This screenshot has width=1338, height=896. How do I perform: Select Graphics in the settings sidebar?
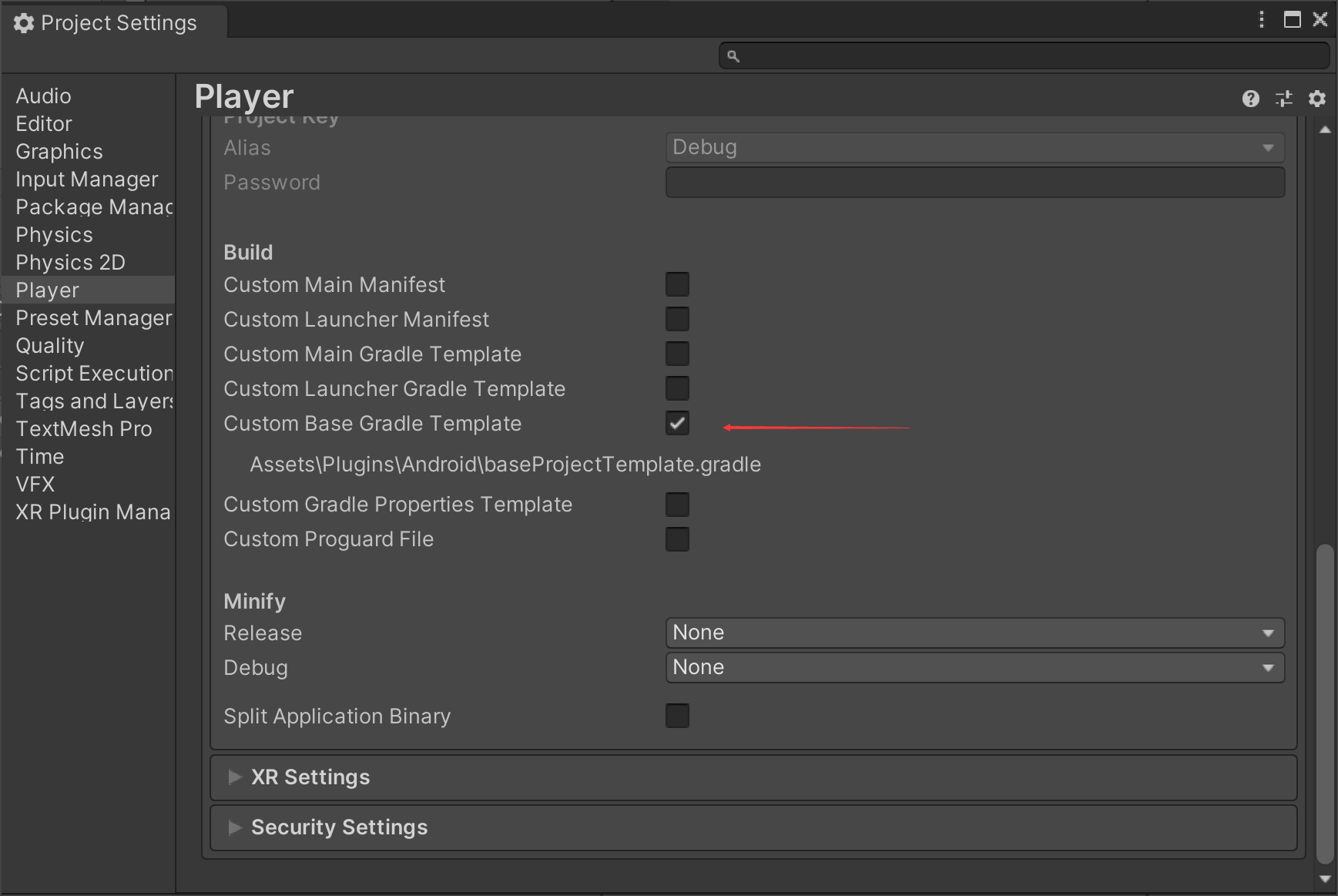tap(59, 152)
